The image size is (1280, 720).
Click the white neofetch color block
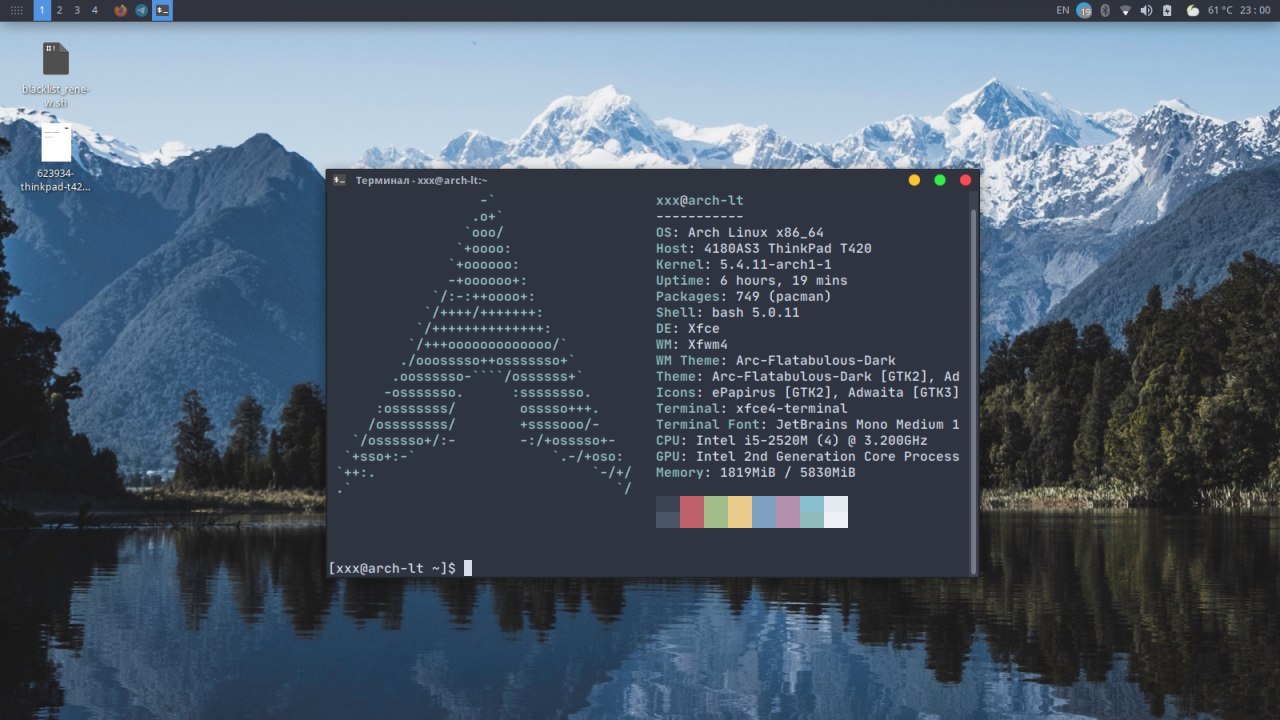click(836, 512)
